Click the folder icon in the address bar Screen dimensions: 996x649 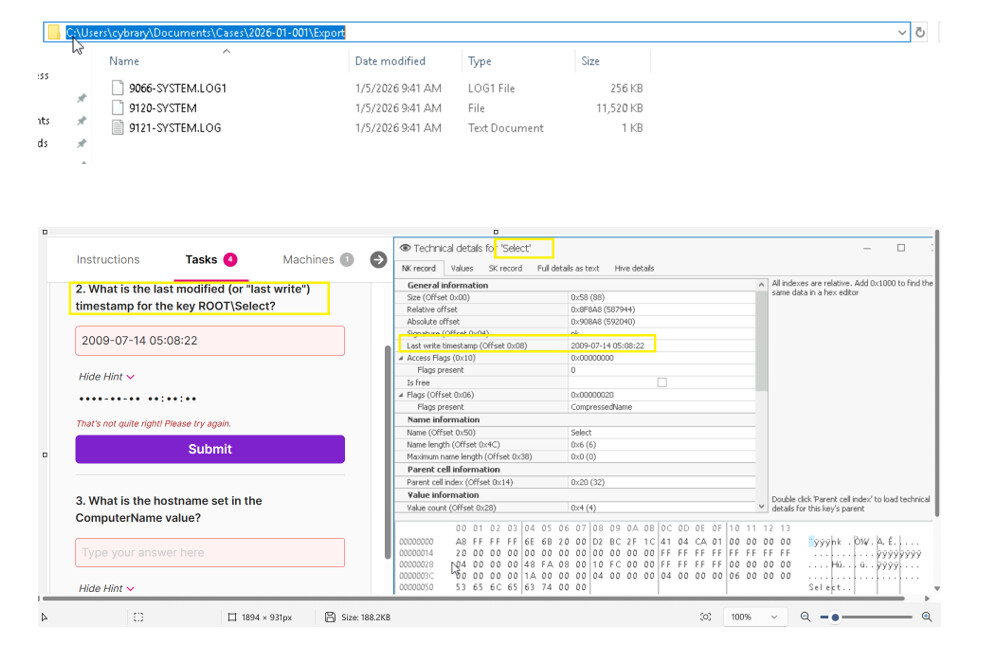(55, 32)
